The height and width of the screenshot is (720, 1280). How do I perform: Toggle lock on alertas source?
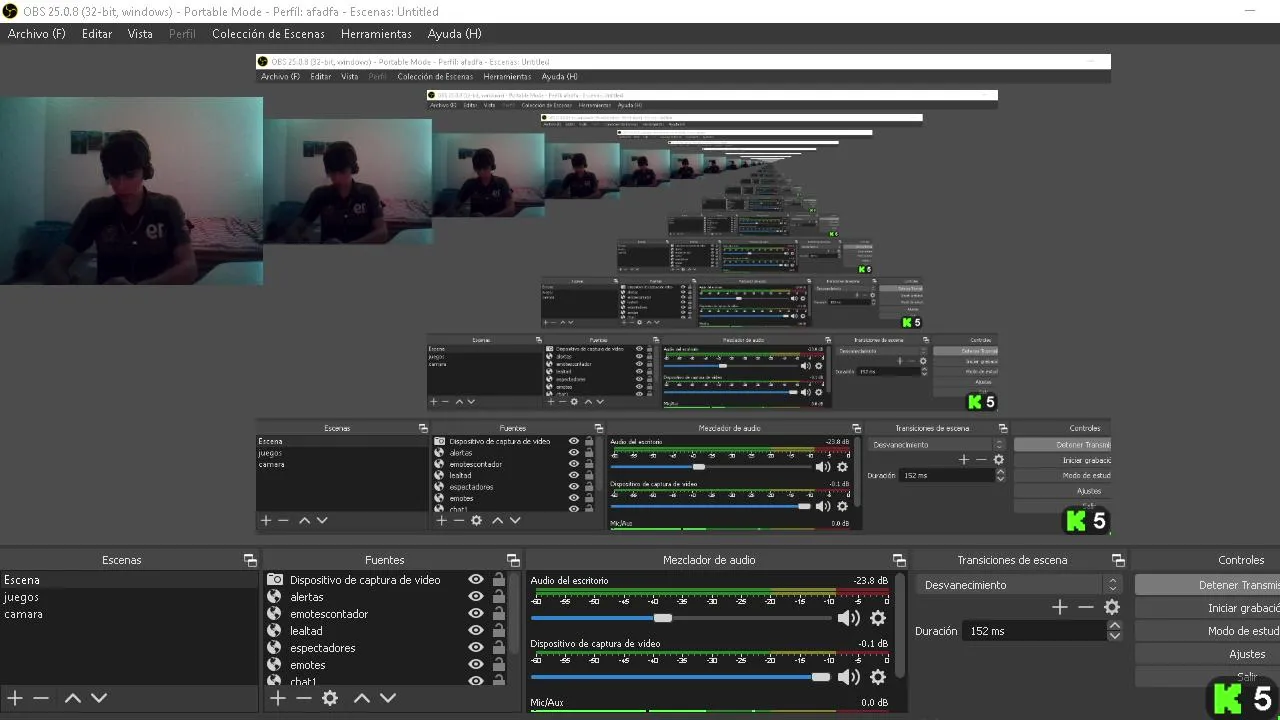(498, 597)
